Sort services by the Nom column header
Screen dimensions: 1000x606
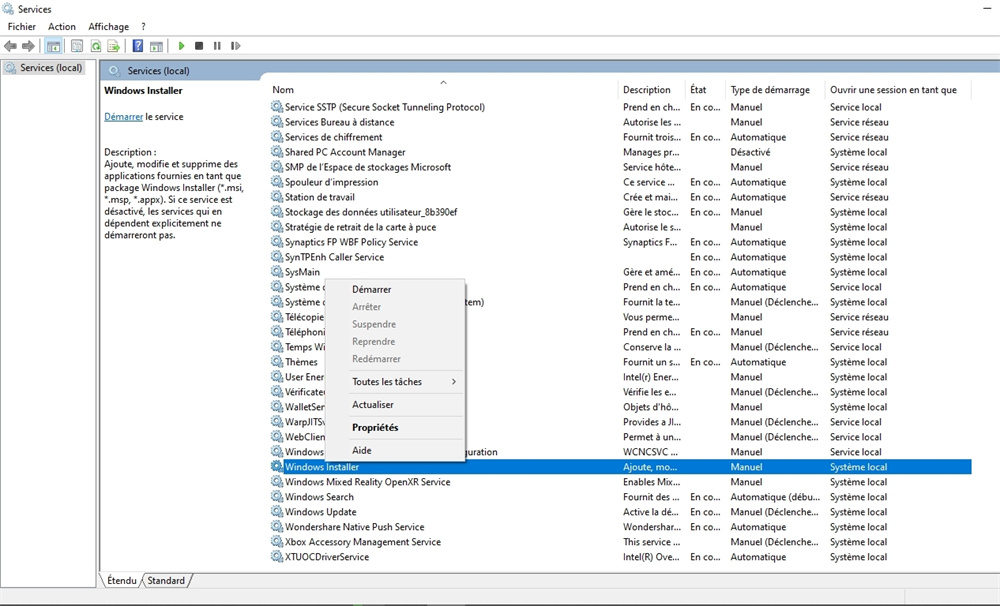[x=284, y=90]
